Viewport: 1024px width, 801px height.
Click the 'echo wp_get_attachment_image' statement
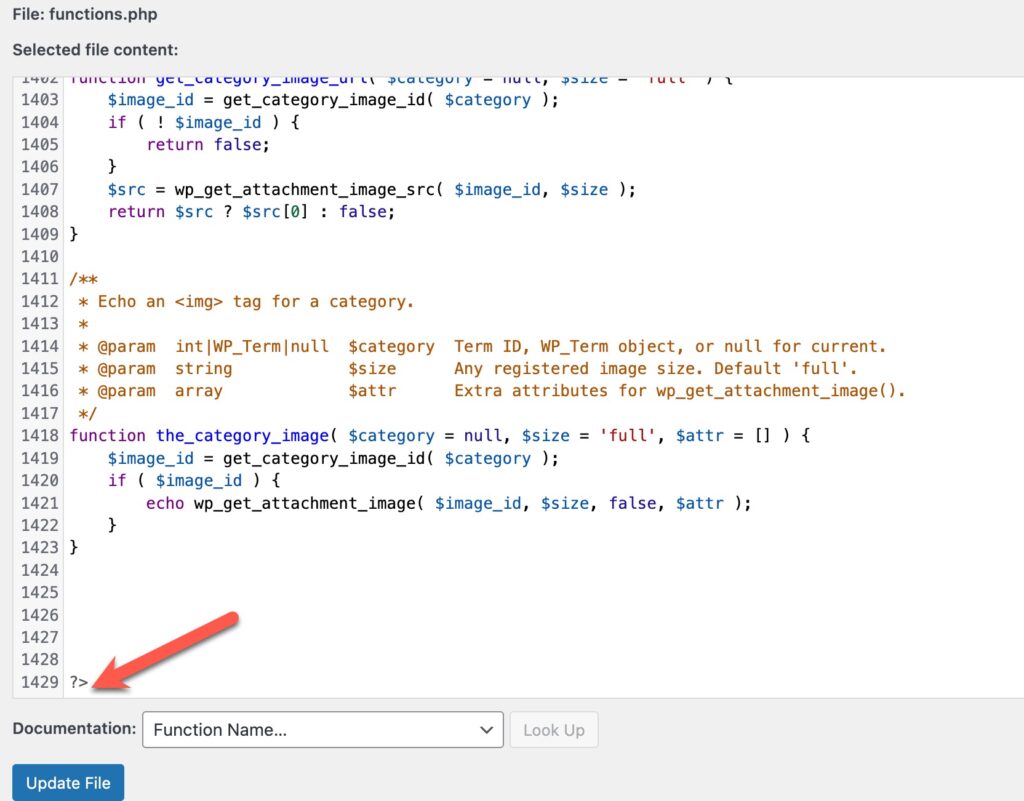(x=448, y=503)
